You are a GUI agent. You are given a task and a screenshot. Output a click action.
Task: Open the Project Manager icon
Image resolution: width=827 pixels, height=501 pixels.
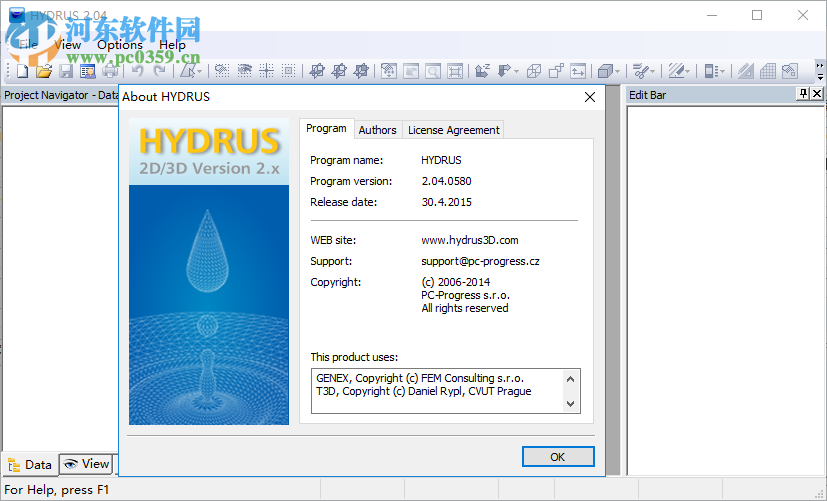[x=88, y=71]
